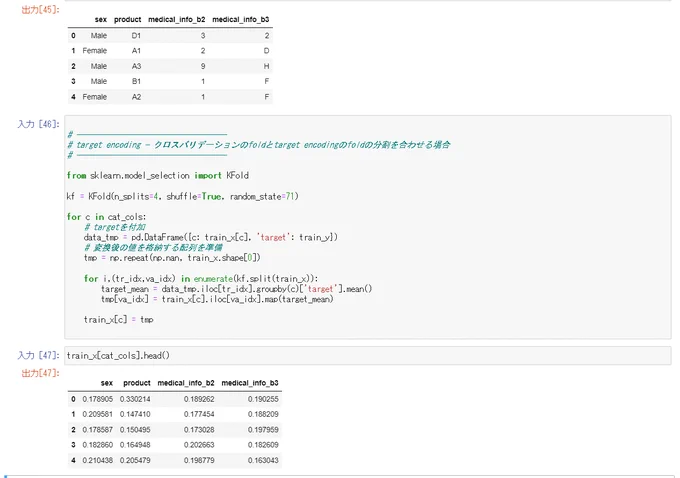The width and height of the screenshot is (680, 478).
Task: Click the cell A2 in product column
Action: (136, 97)
